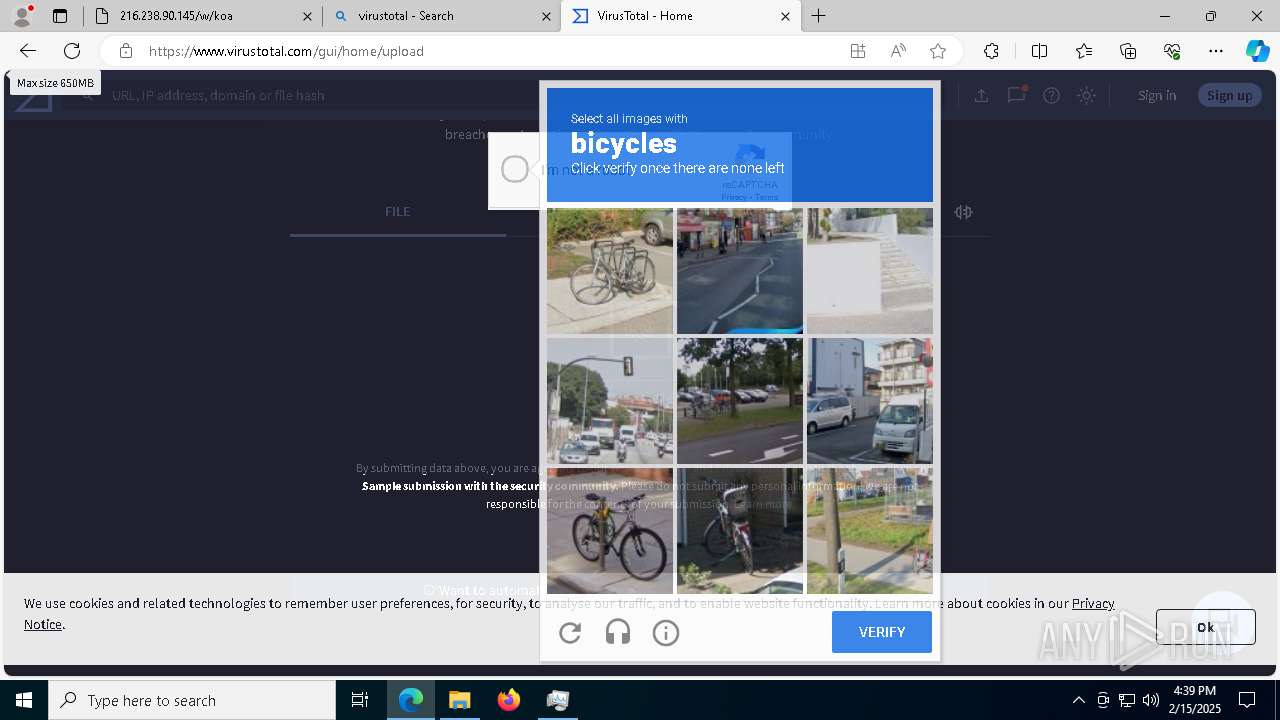
Task: Open Task View
Action: tap(360, 700)
